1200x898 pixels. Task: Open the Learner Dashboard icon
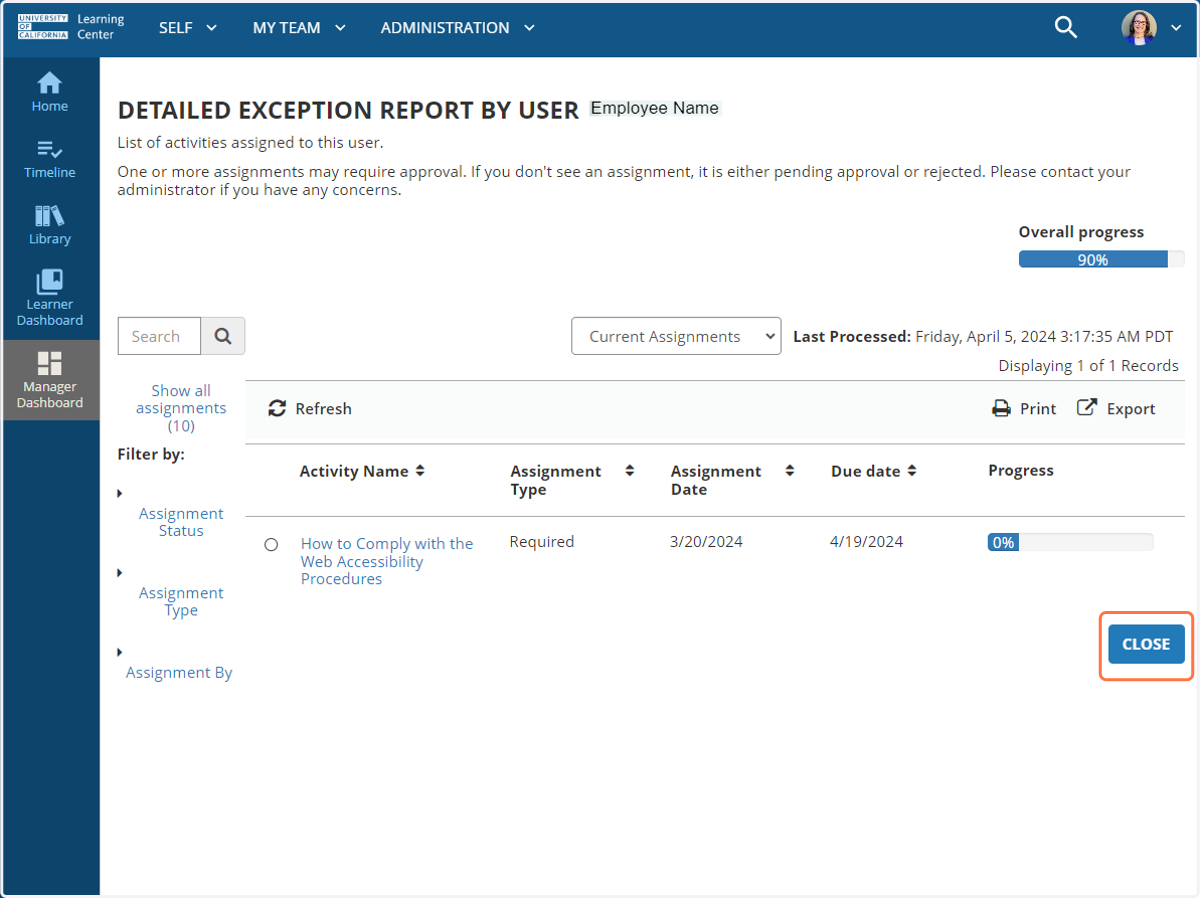[x=50, y=298]
